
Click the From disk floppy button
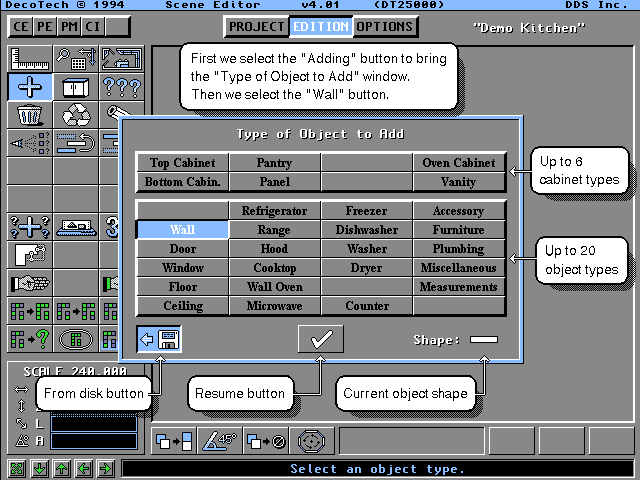(x=159, y=339)
